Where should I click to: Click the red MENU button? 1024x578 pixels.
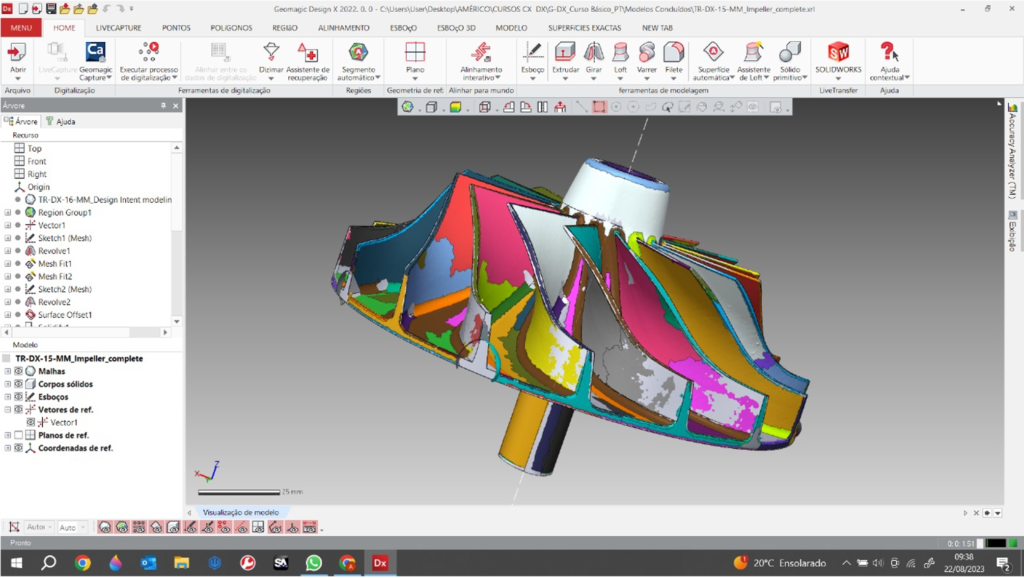pos(20,28)
